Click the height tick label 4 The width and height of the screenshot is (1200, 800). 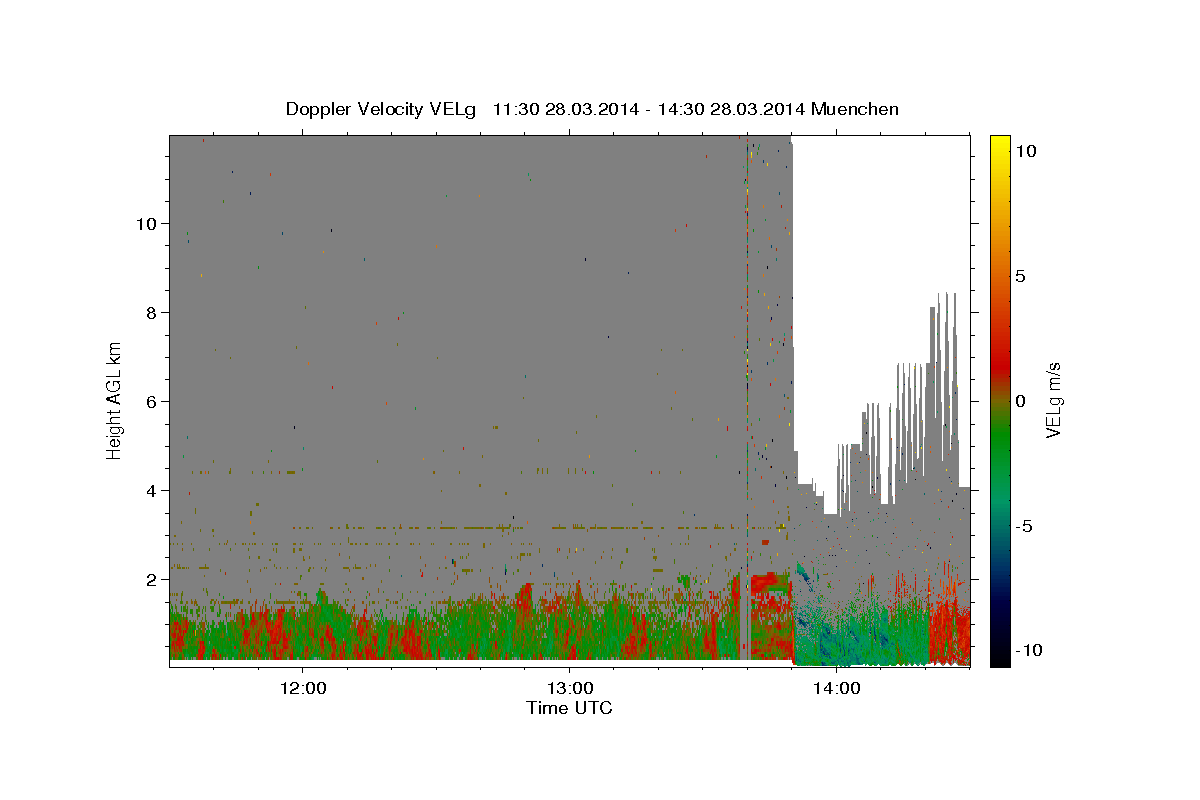(150, 490)
